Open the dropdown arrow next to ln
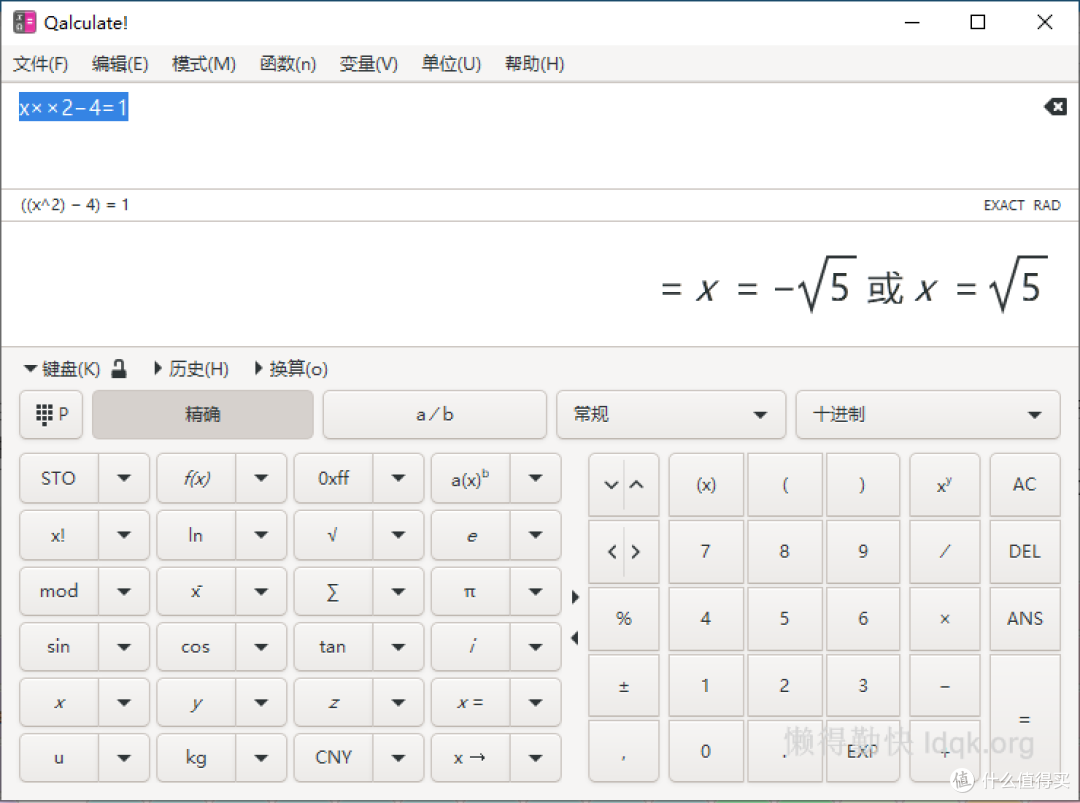 click(x=261, y=535)
